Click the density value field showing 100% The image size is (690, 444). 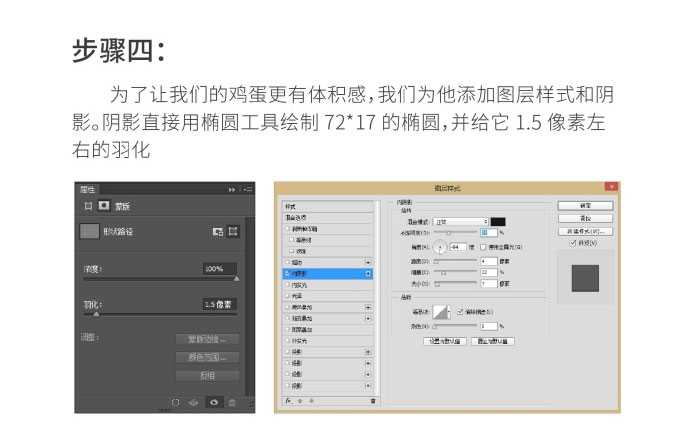tap(220, 268)
